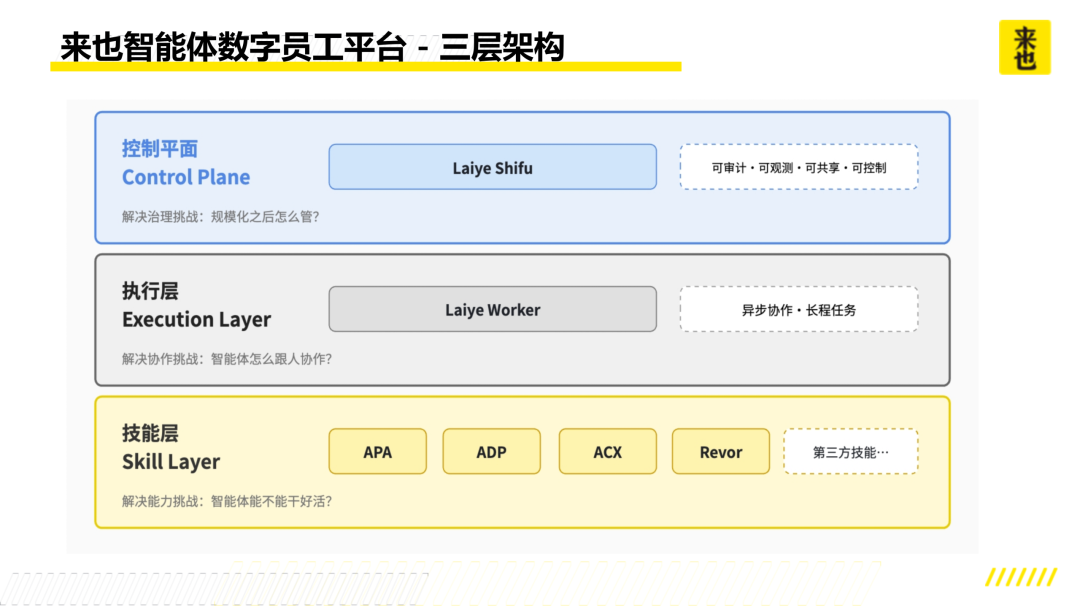This screenshot has width=1080, height=608.
Task: Click the 解决协作挑战 caption text
Action: [x=227, y=359]
